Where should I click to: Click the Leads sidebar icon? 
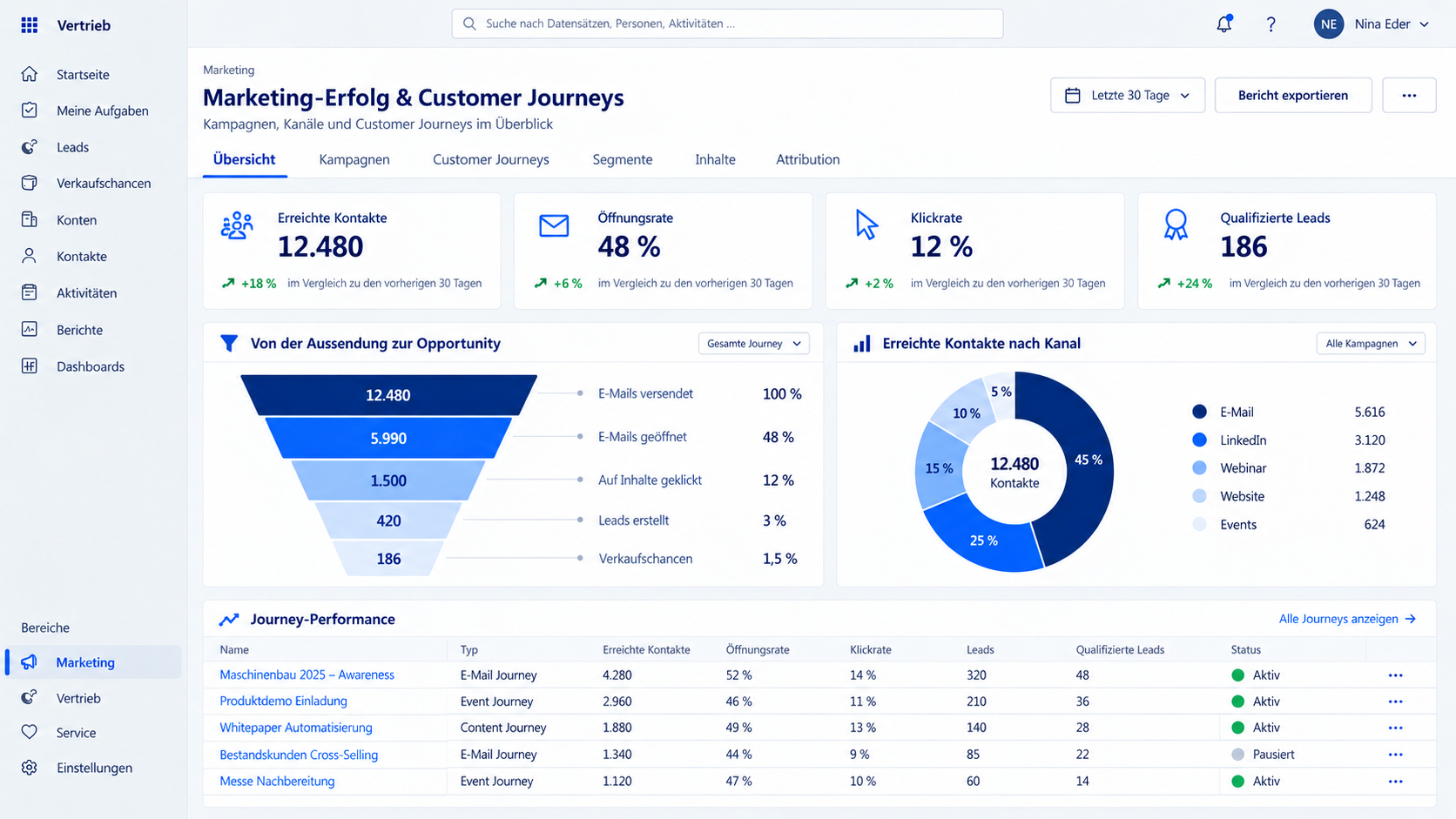(x=30, y=147)
